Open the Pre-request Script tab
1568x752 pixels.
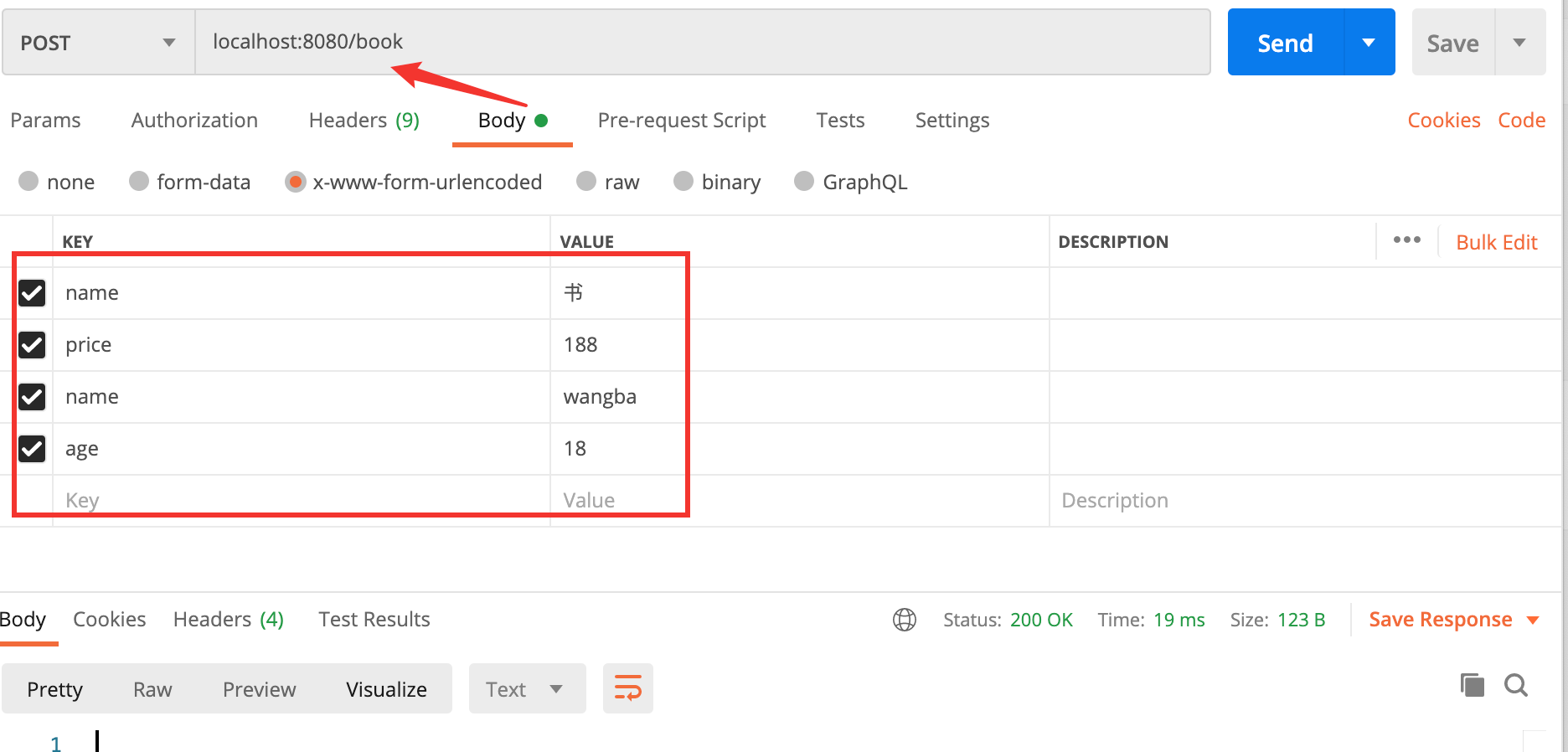pos(681,121)
